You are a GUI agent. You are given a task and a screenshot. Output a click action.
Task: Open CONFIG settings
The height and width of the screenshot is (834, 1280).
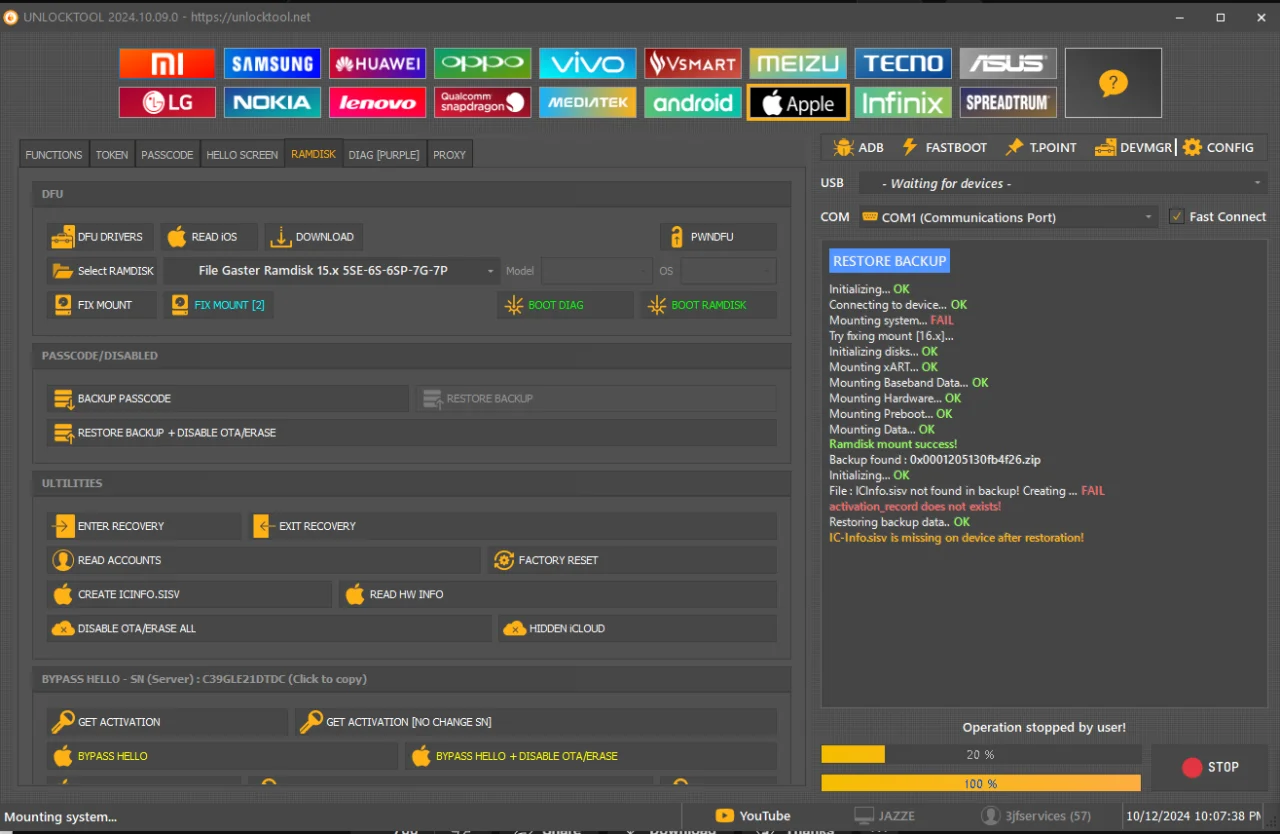[1217, 147]
